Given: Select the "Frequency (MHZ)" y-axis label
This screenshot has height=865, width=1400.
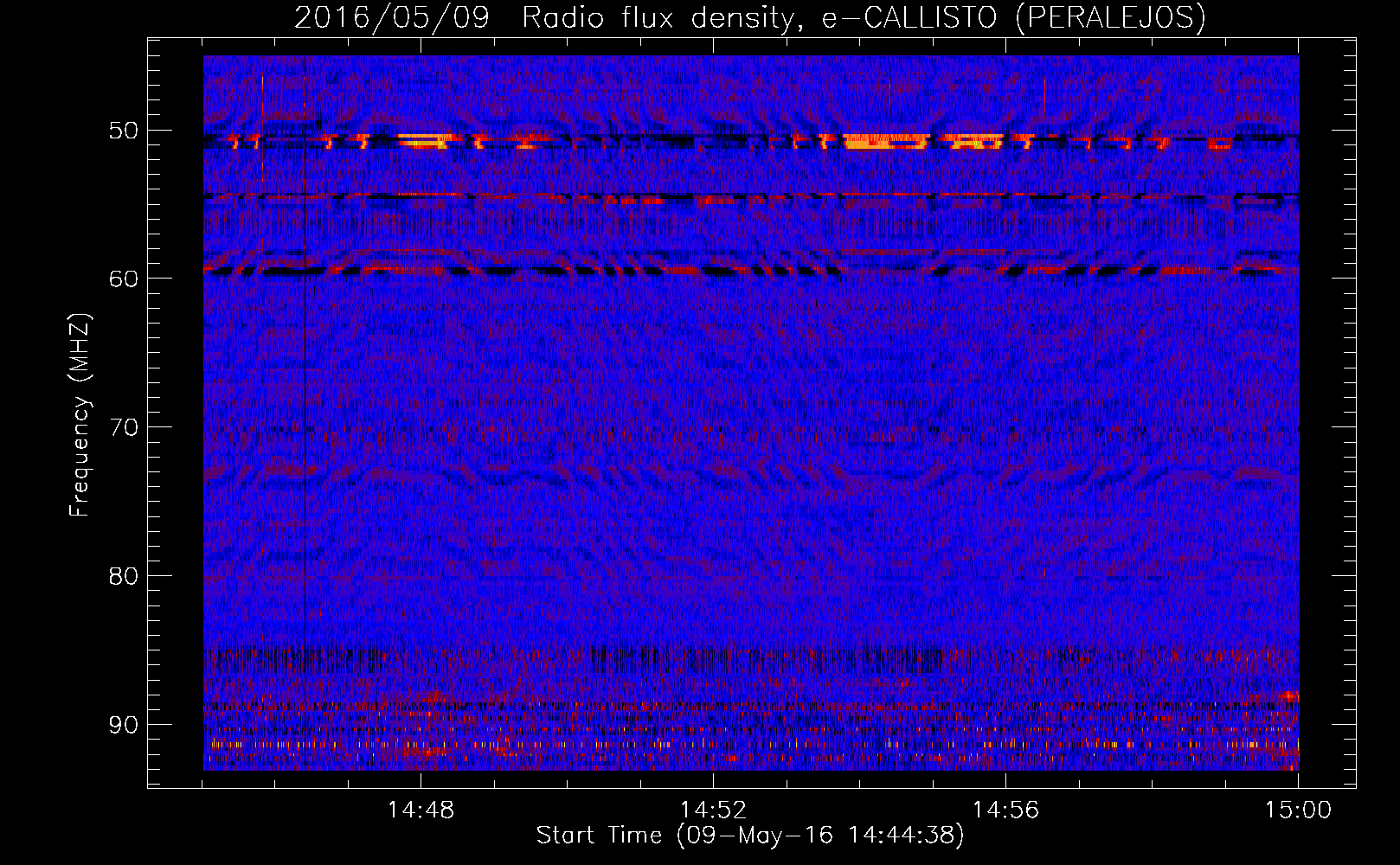Looking at the screenshot, I should (80, 415).
